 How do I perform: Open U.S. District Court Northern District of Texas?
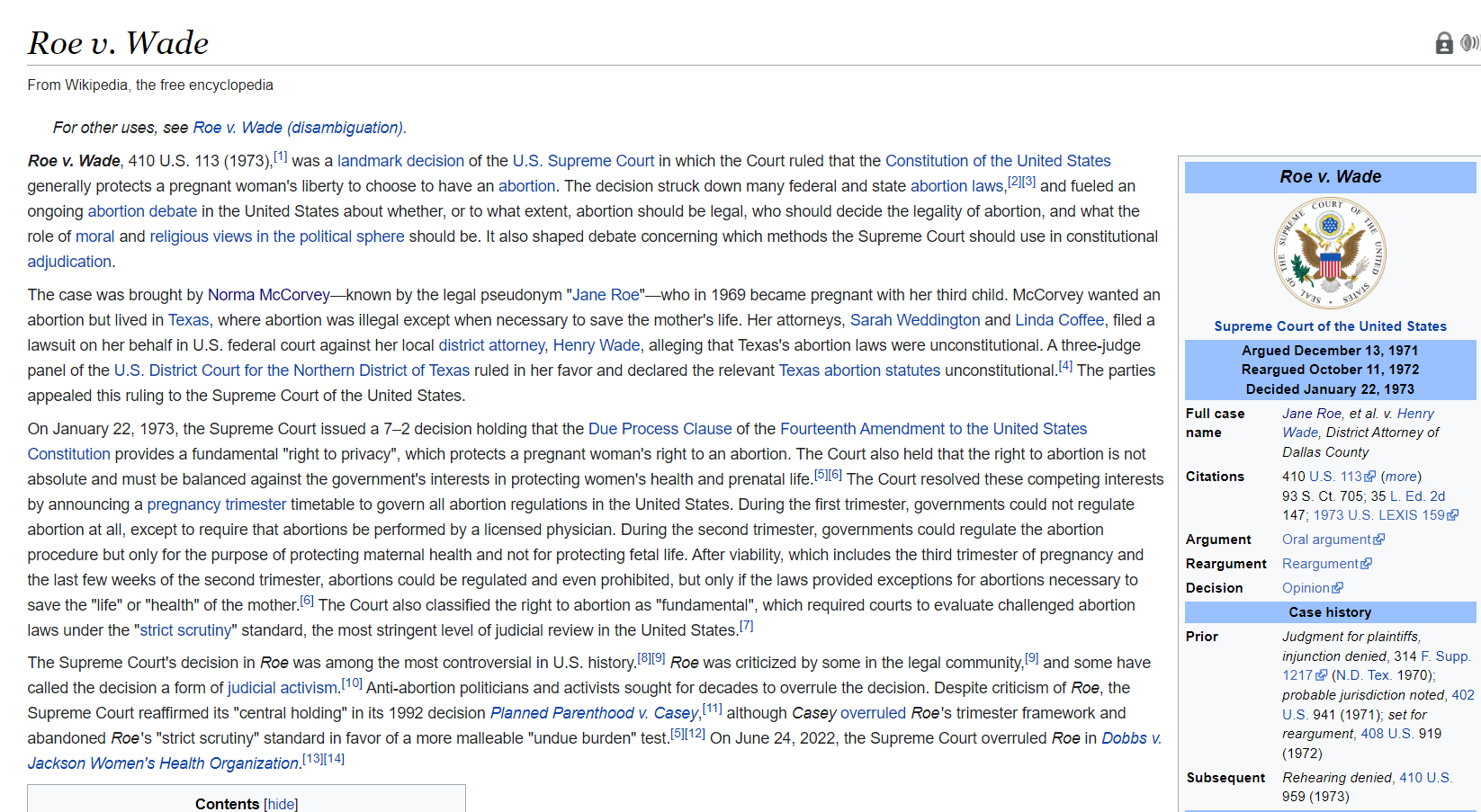pos(292,370)
